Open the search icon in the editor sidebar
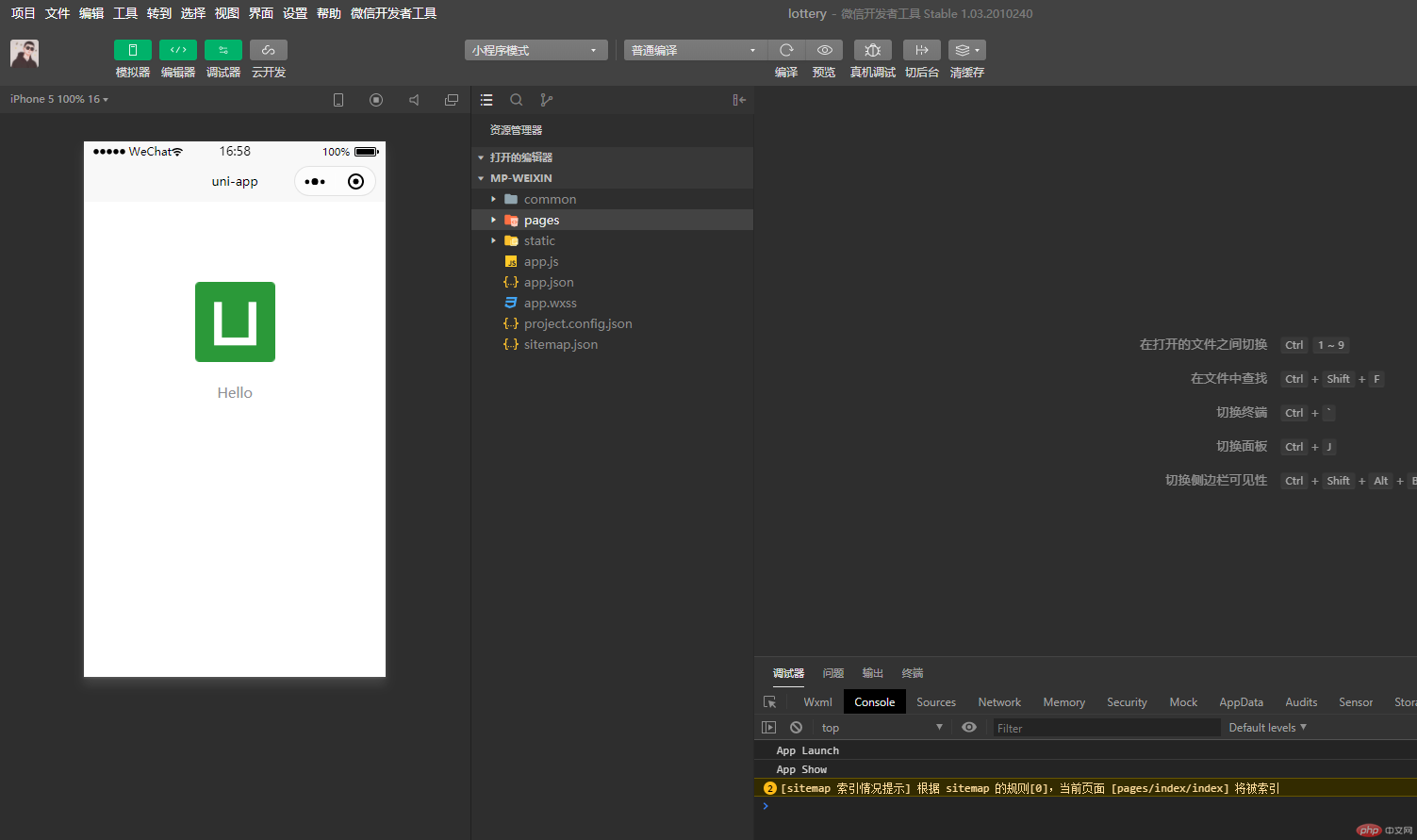Viewport: 1417px width, 840px height. (x=517, y=100)
